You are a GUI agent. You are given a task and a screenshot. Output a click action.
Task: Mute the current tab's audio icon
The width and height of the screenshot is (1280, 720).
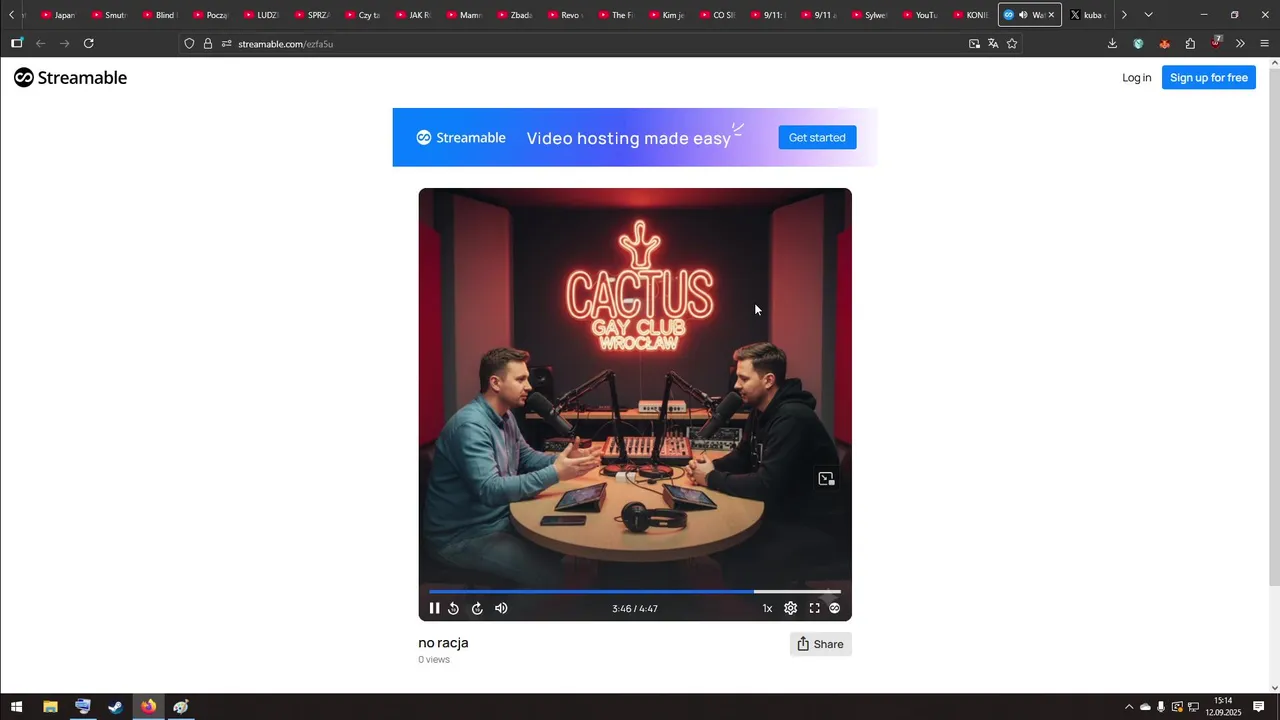click(x=1023, y=15)
